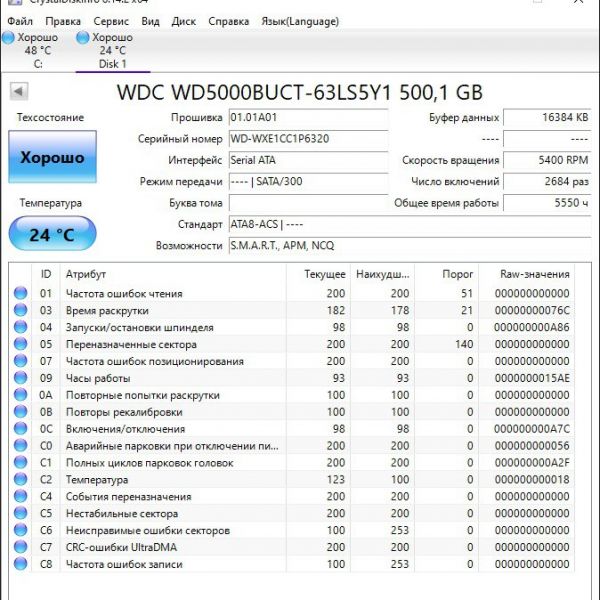The height and width of the screenshot is (600, 600).
Task: Open the Справка menu
Action: [228, 21]
